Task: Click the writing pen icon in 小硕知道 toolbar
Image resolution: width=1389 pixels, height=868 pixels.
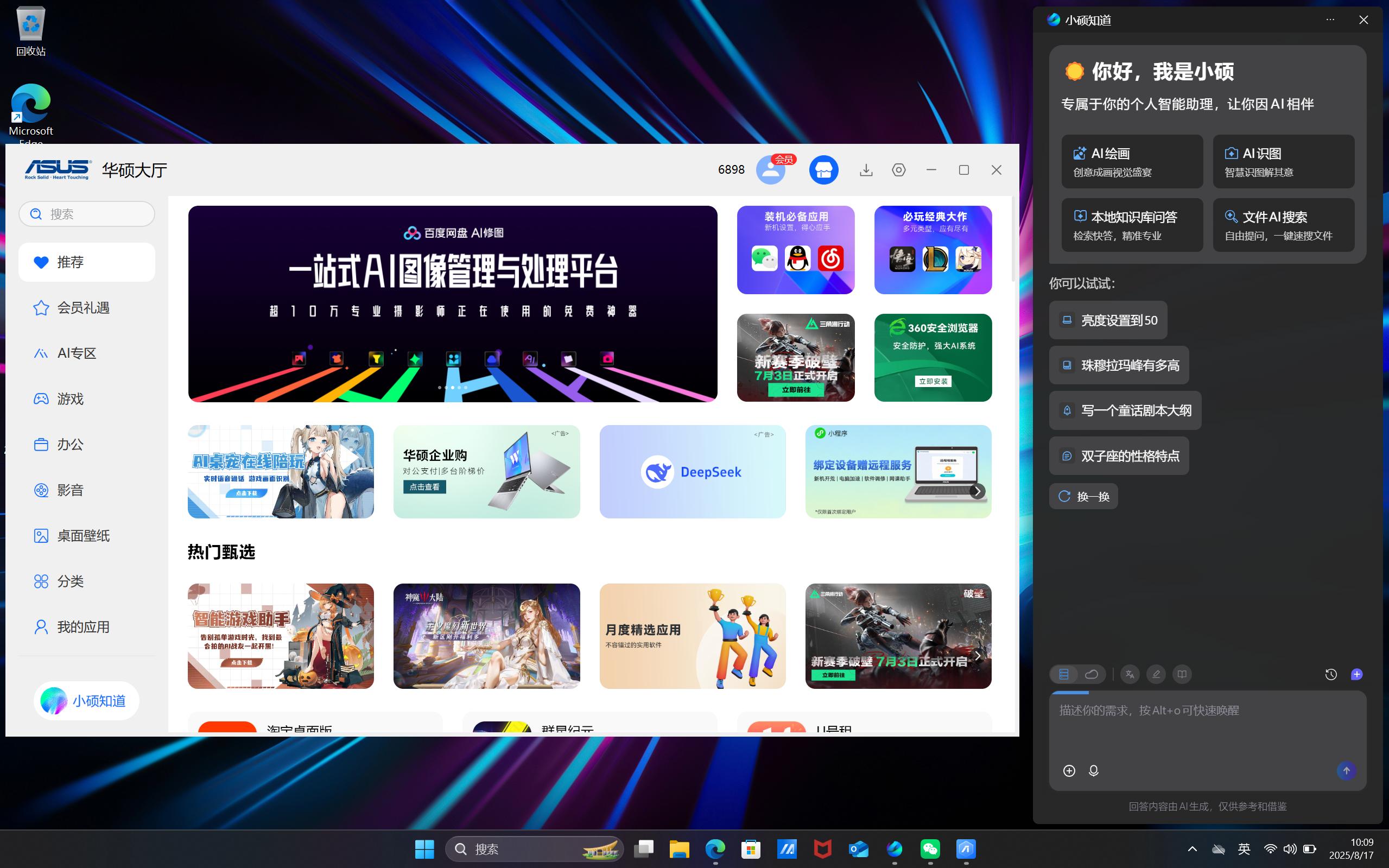Action: [1156, 674]
